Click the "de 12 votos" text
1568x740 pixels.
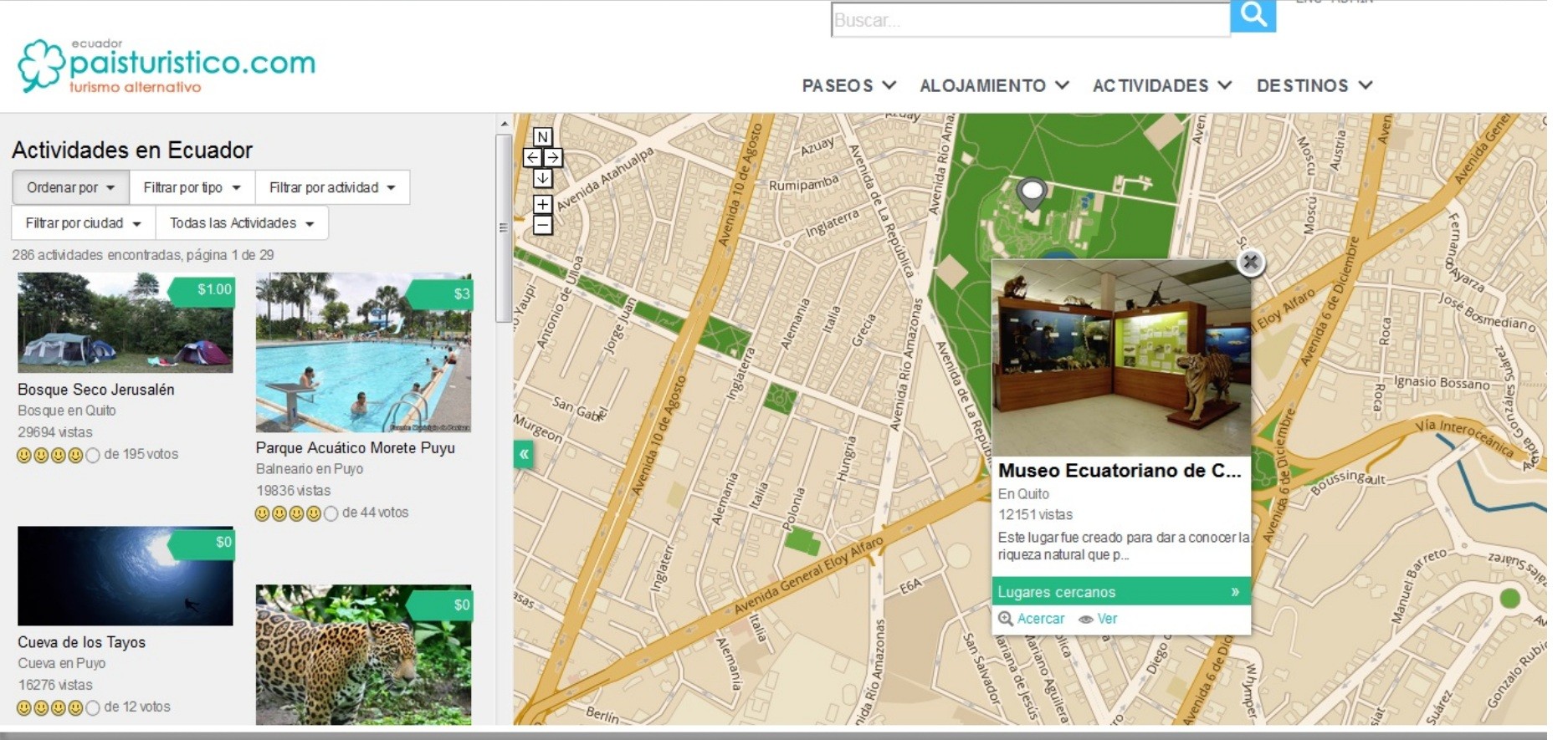137,707
